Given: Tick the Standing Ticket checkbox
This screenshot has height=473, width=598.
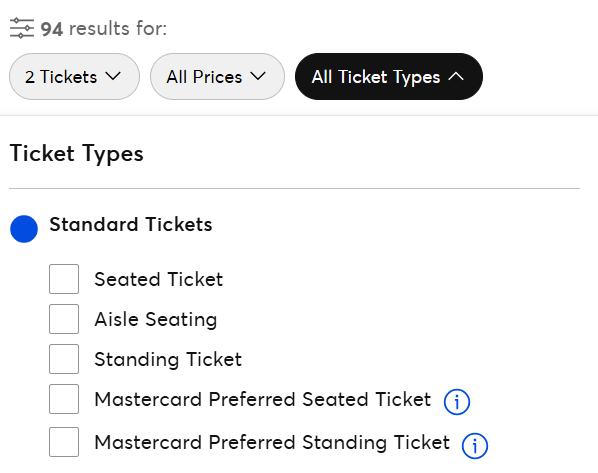Looking at the screenshot, I should pyautogui.click(x=64, y=359).
